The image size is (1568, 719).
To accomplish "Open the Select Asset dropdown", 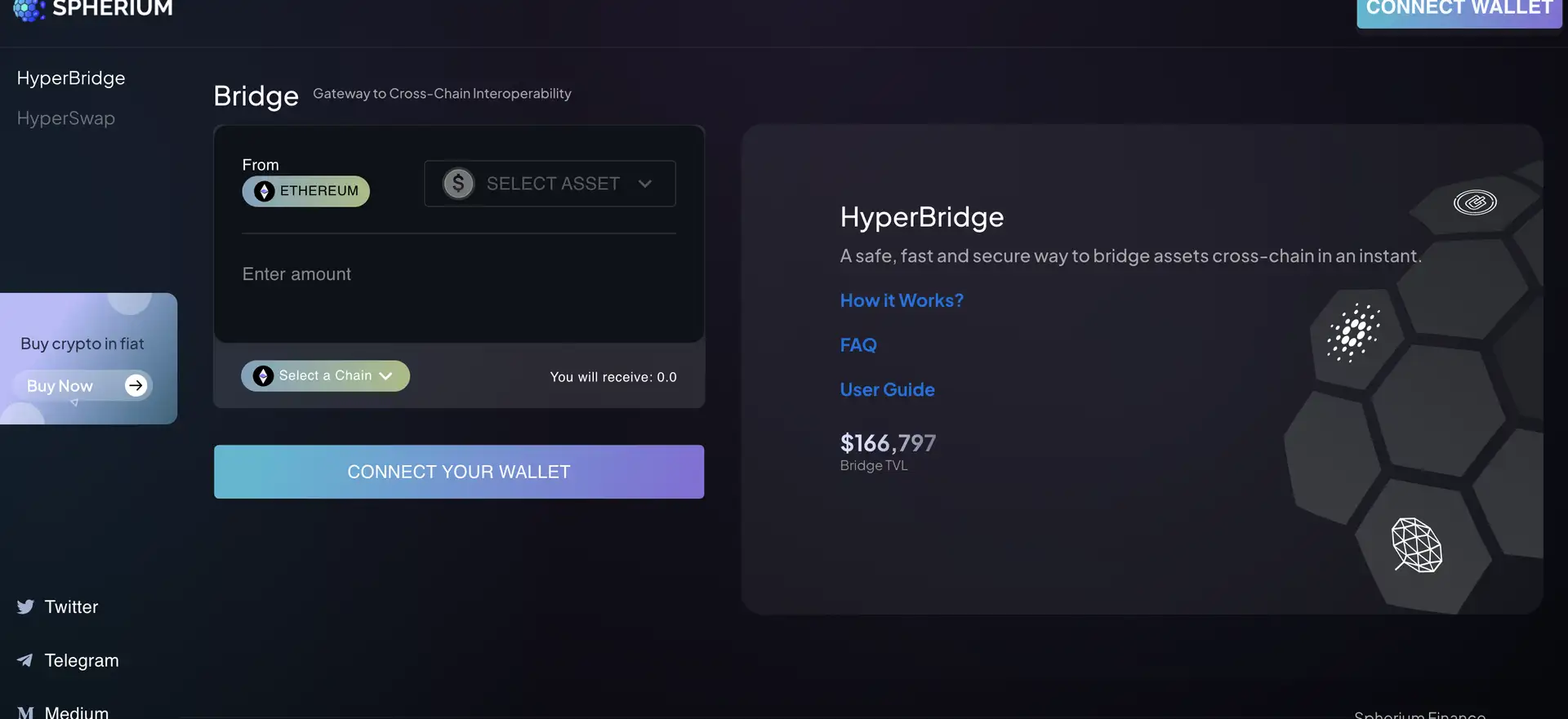I will point(550,184).
